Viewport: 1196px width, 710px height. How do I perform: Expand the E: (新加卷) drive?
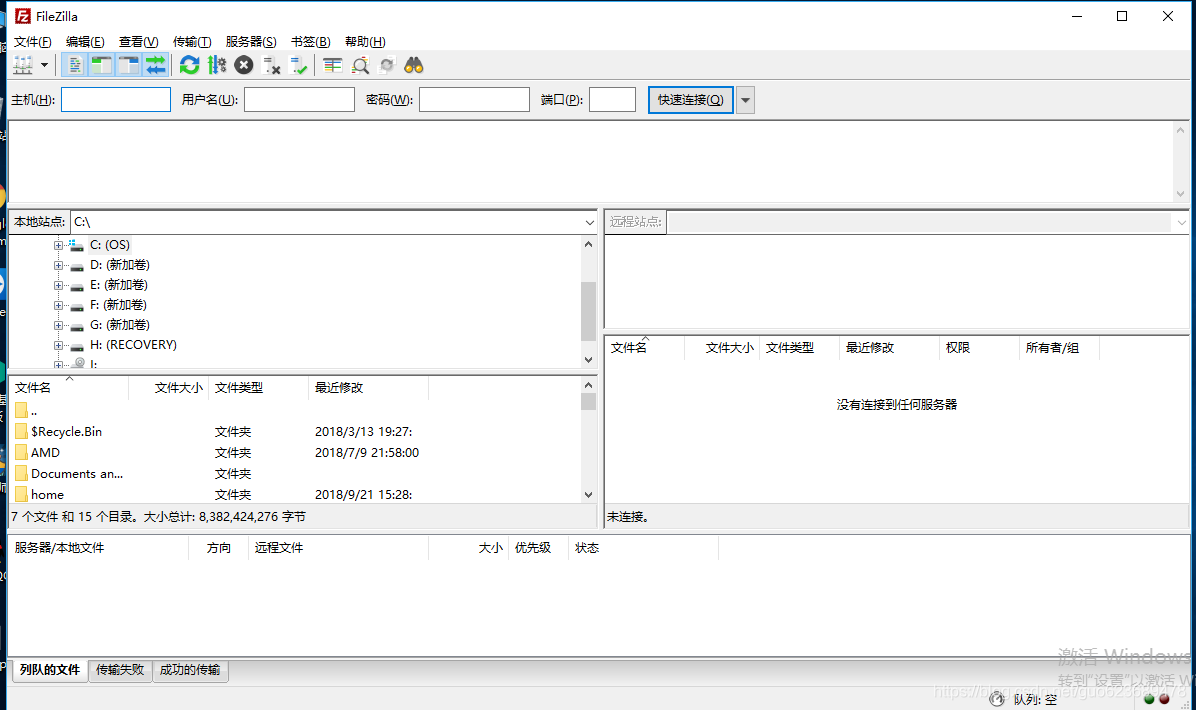click(x=58, y=285)
